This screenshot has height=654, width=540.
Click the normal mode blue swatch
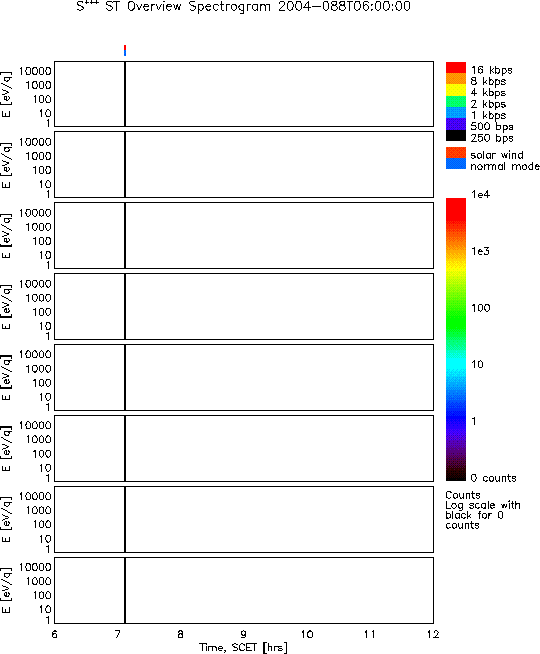click(x=456, y=164)
